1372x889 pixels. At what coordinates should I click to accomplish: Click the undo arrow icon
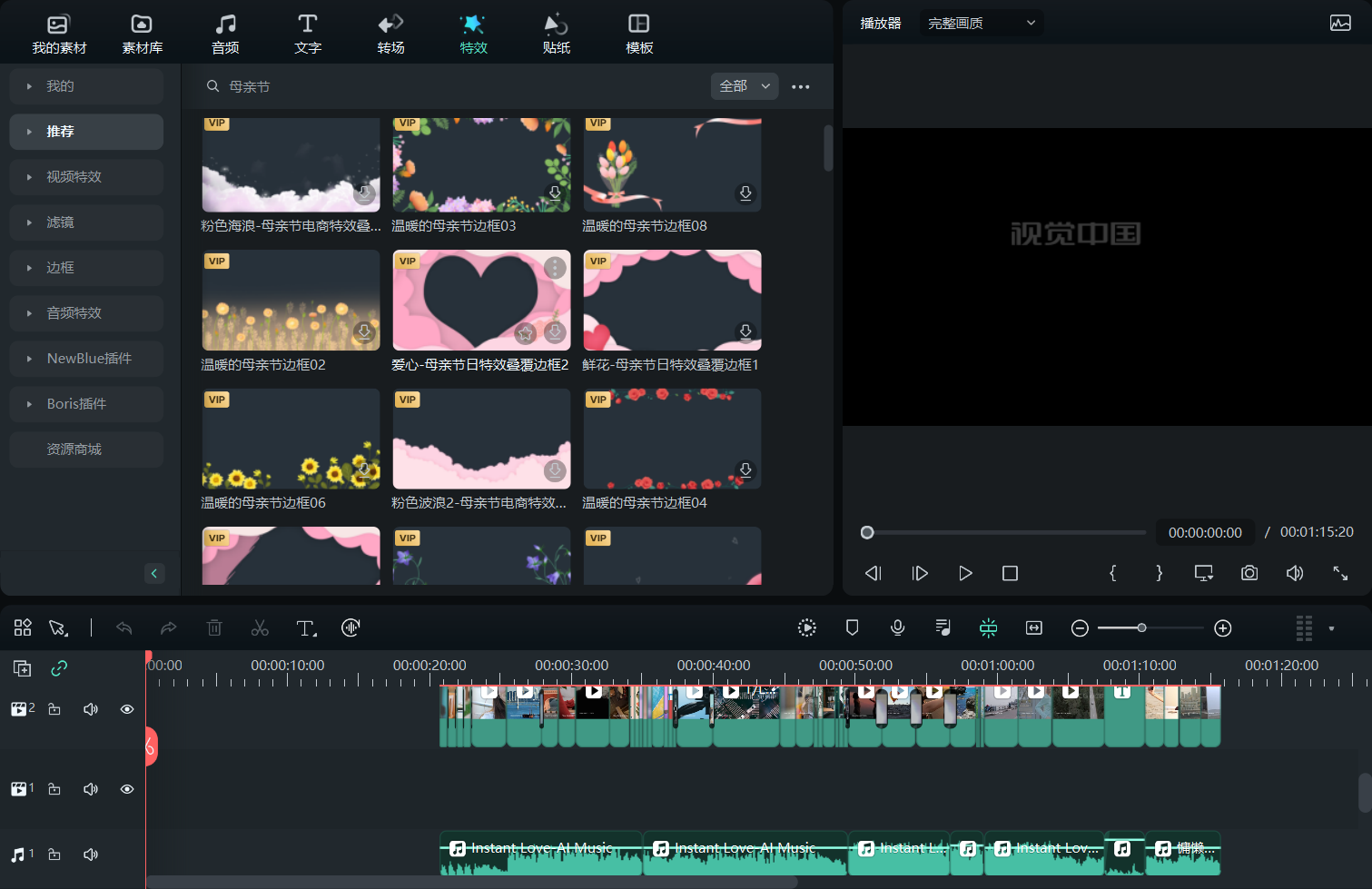coord(124,628)
